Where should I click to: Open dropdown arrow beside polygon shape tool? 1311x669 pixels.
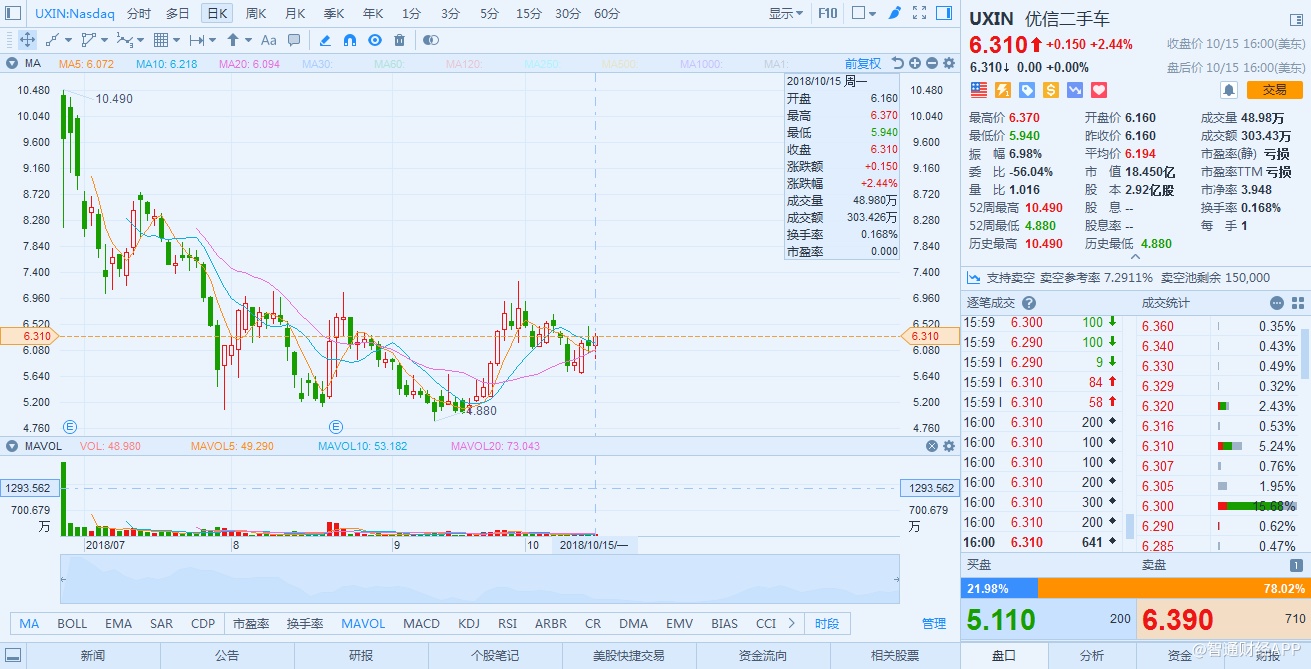[x=104, y=40]
